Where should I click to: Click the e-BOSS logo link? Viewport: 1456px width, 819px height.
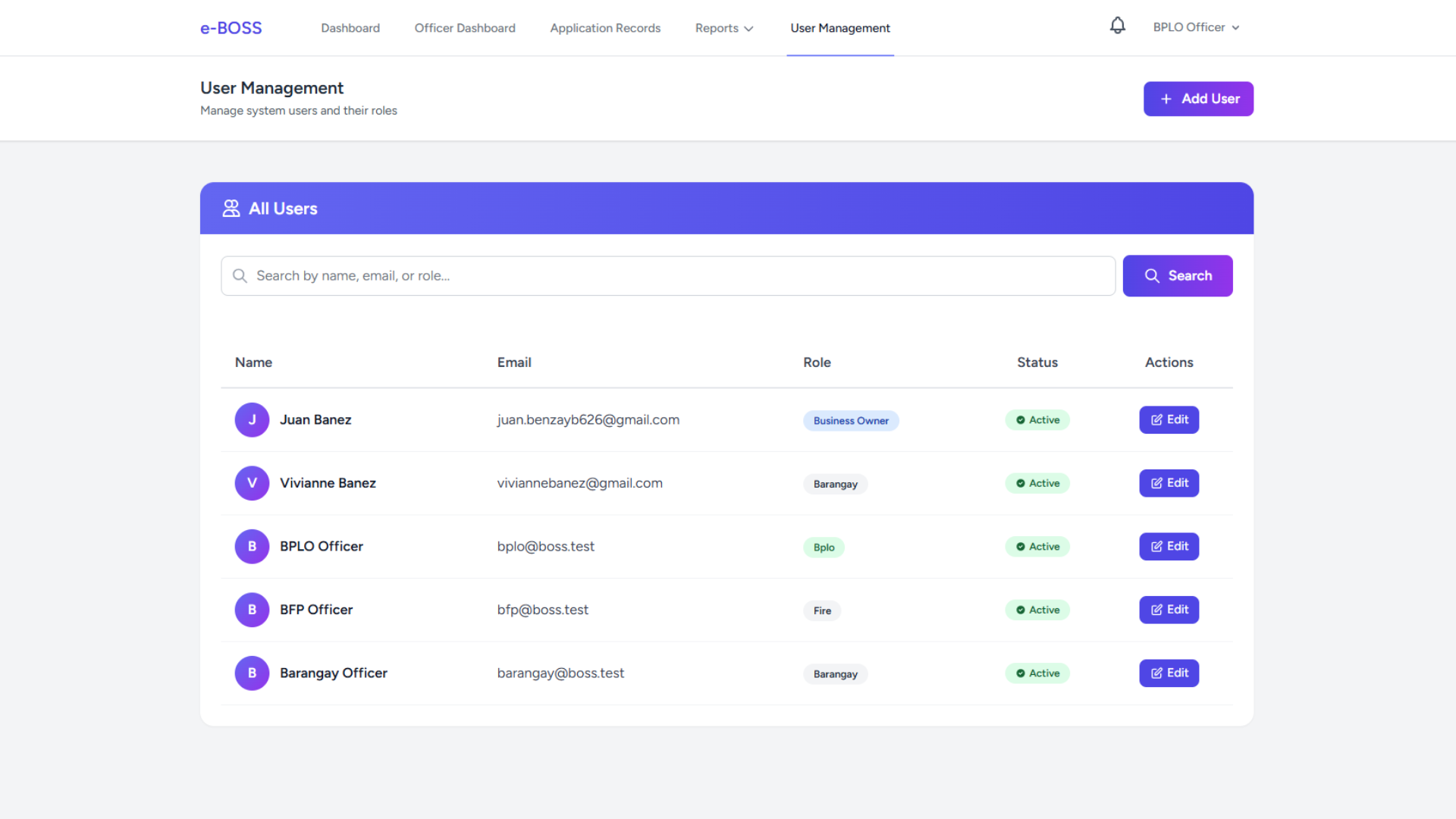click(231, 28)
